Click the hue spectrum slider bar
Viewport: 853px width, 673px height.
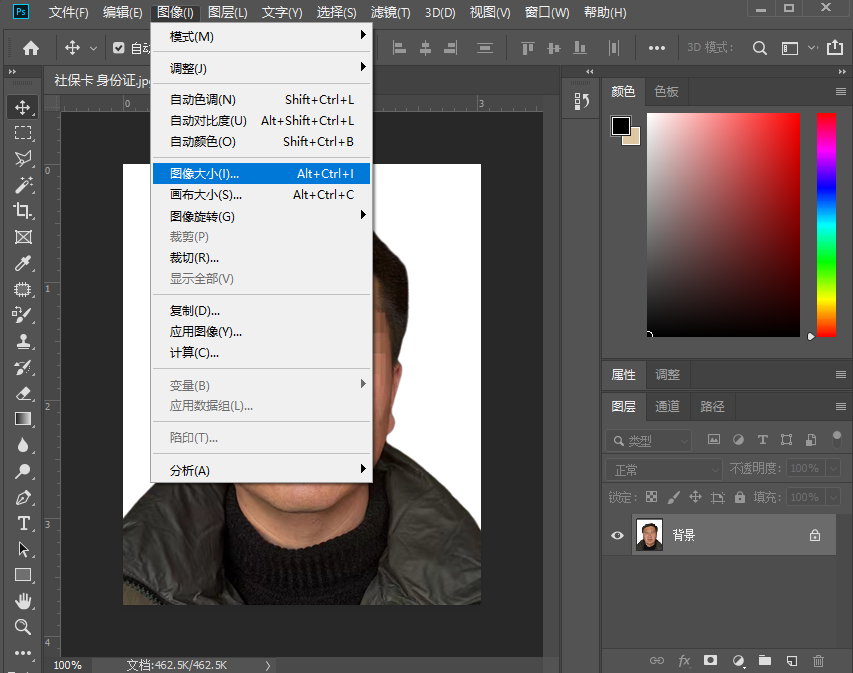pyautogui.click(x=826, y=225)
